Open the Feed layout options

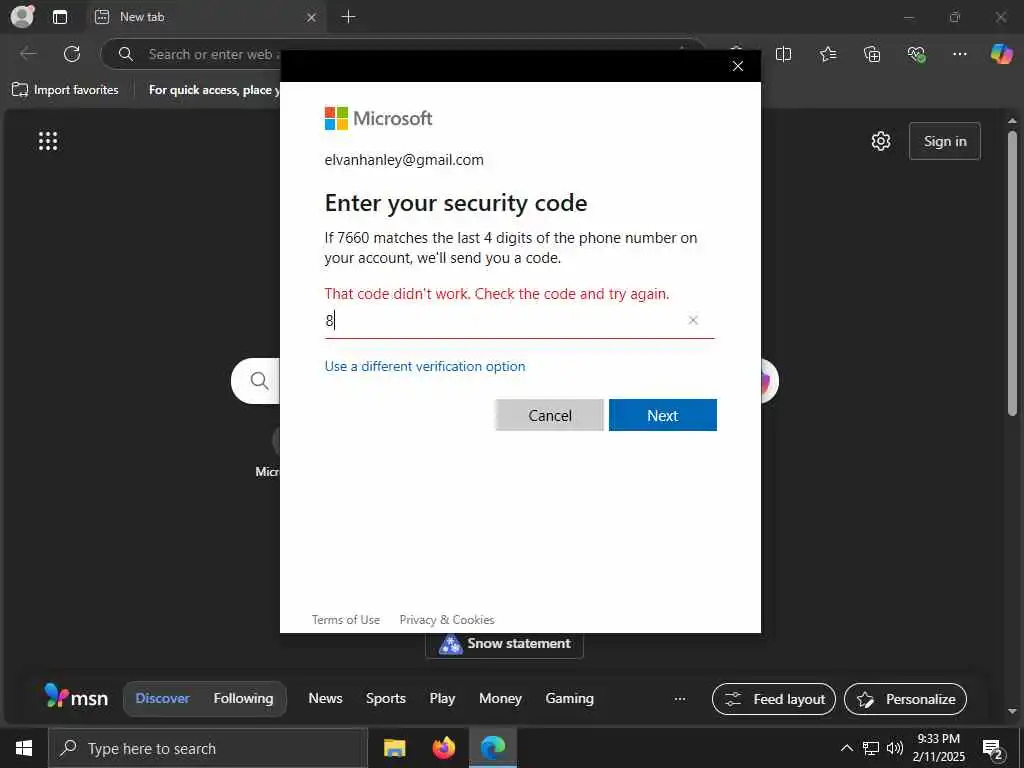774,699
